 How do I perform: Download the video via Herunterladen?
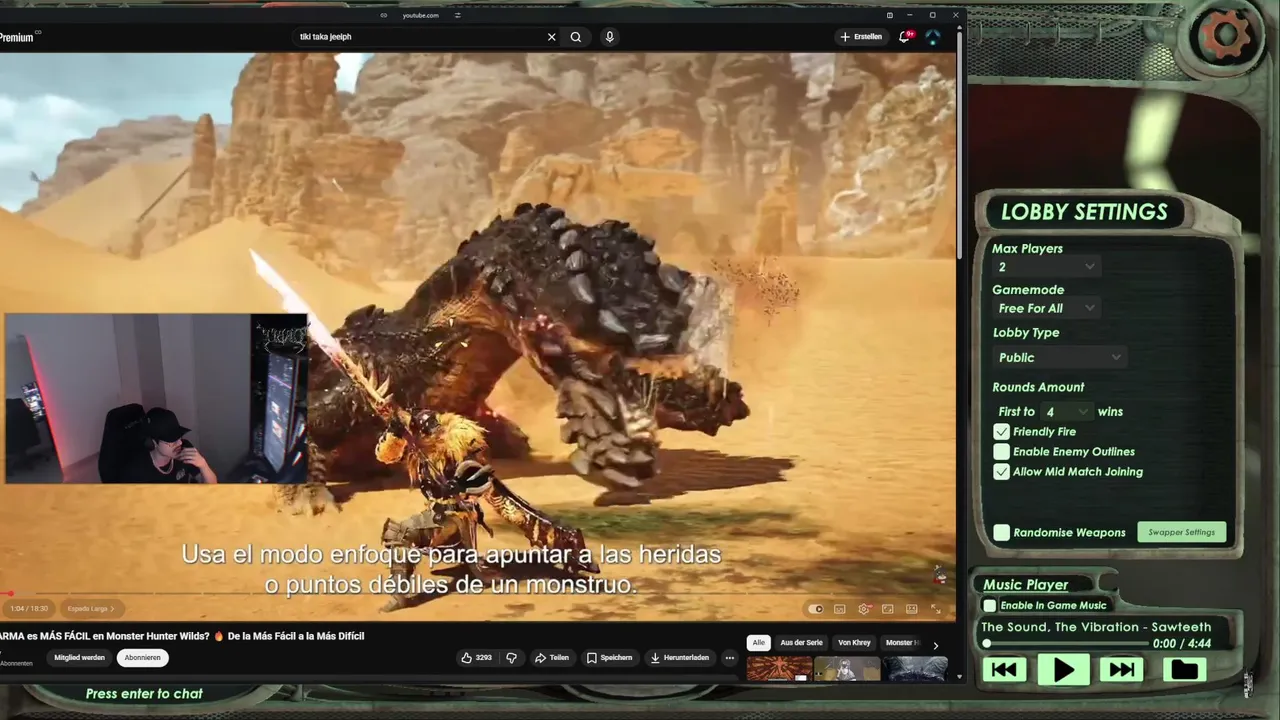(679, 658)
